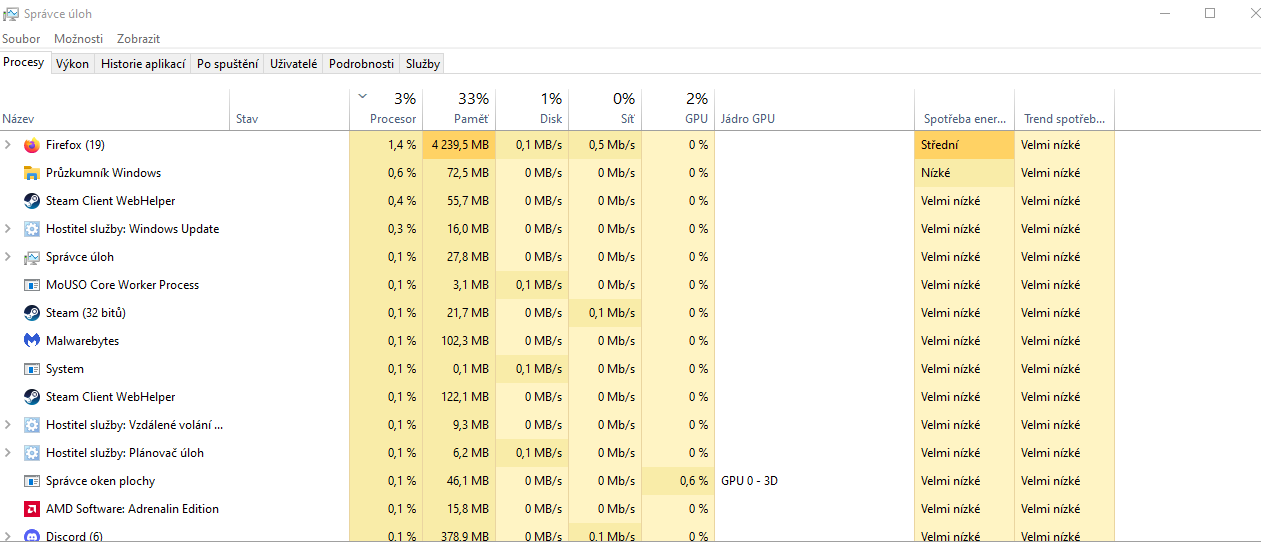This screenshot has width=1261, height=545.
Task: Switch to the Výkon tab
Action: [72, 63]
